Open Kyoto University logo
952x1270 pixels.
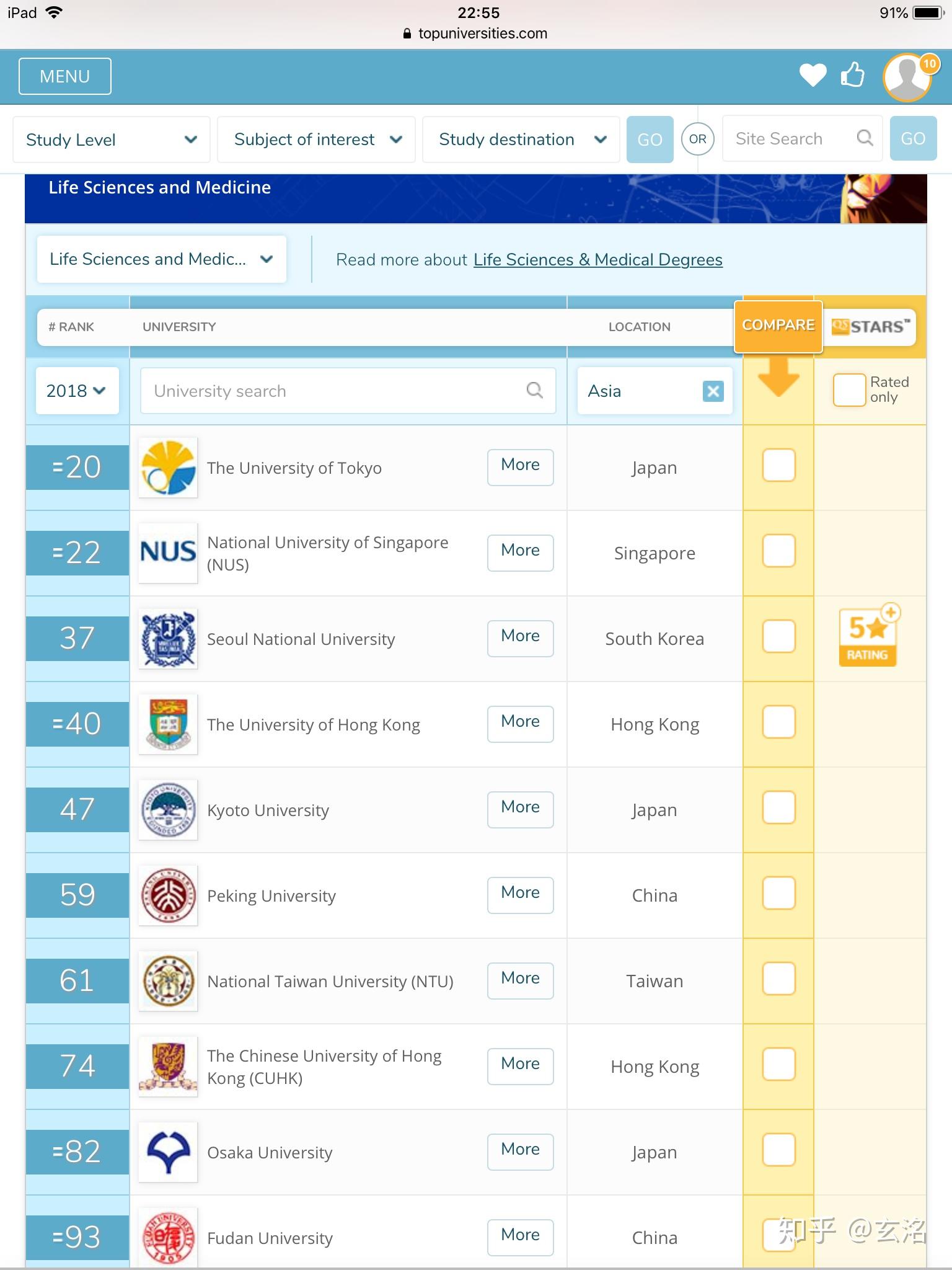168,810
